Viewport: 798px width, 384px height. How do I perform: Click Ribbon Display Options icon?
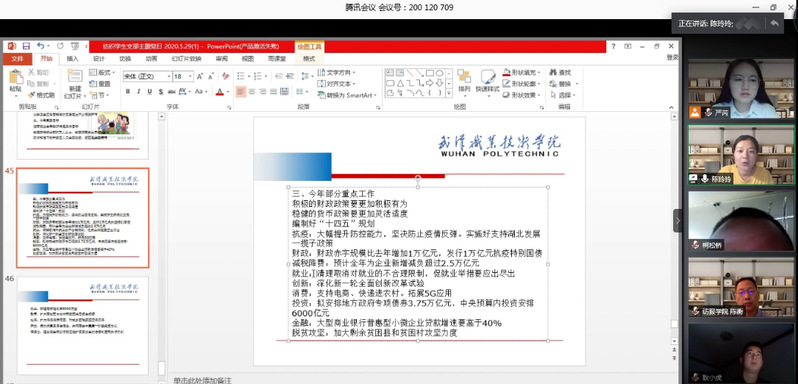coord(628,46)
